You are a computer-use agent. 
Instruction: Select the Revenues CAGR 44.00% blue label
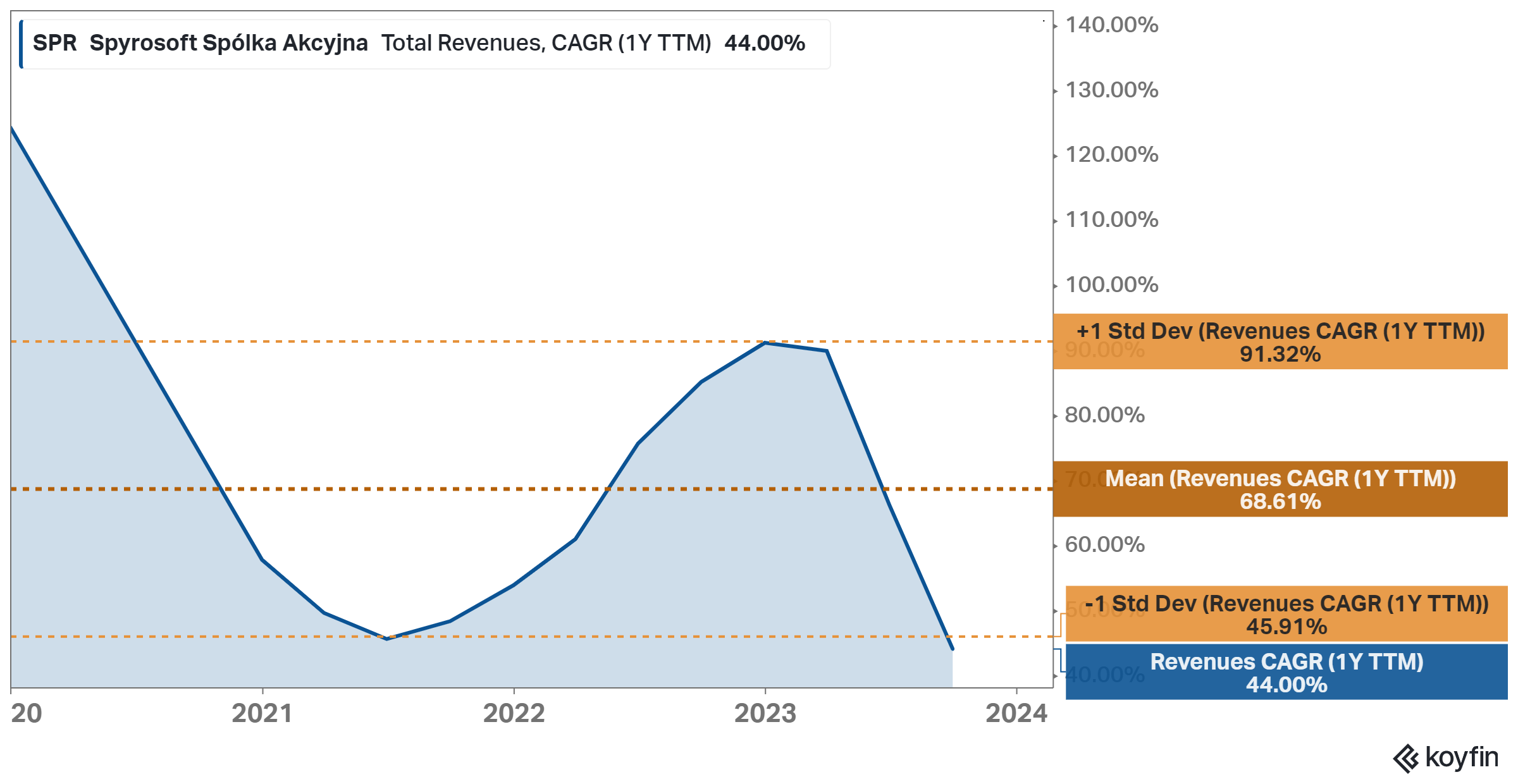(1287, 671)
